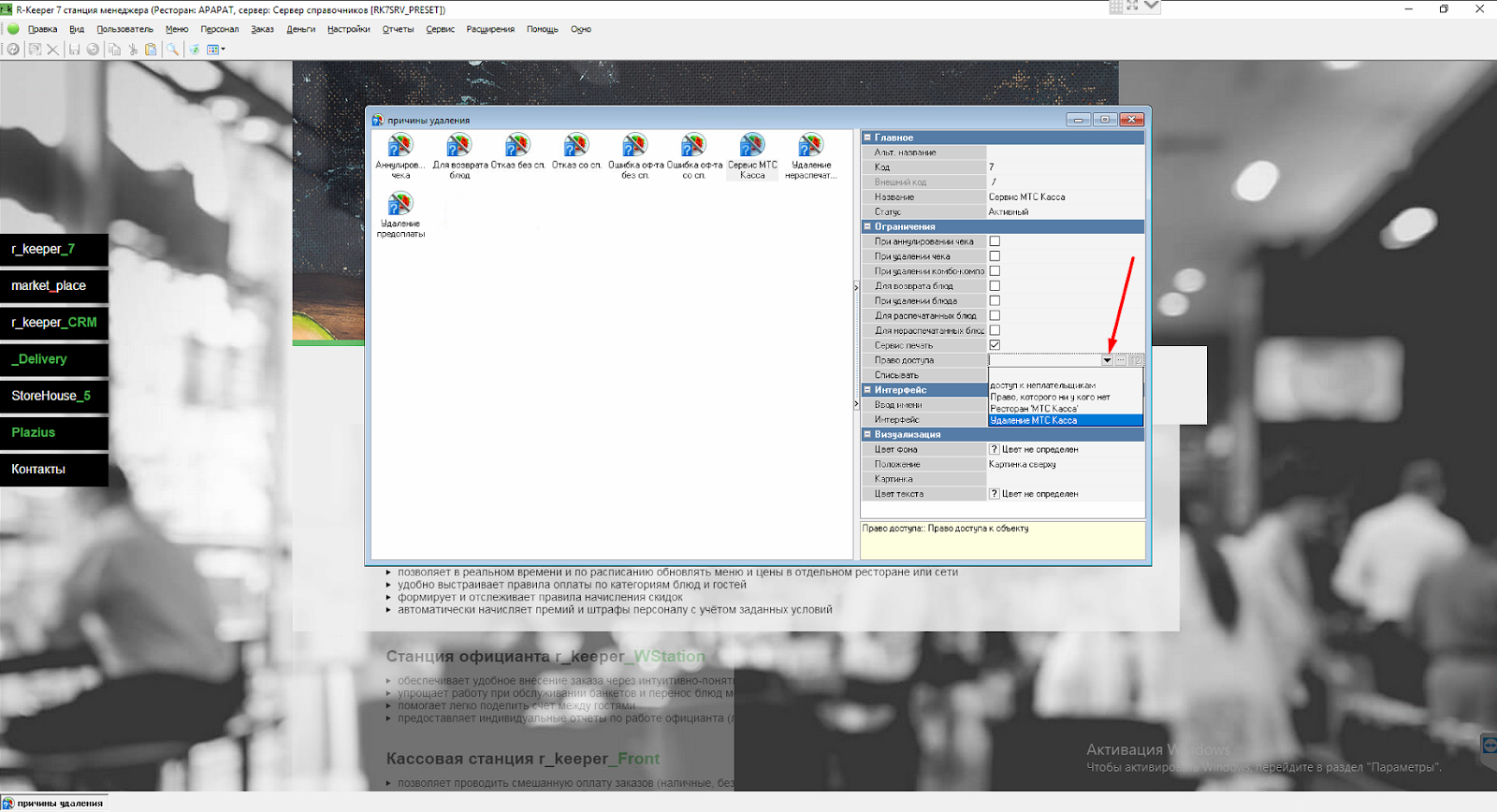Click the 'Статус' value 'Активный'
This screenshot has height=812, width=1497.
[x=1009, y=212]
